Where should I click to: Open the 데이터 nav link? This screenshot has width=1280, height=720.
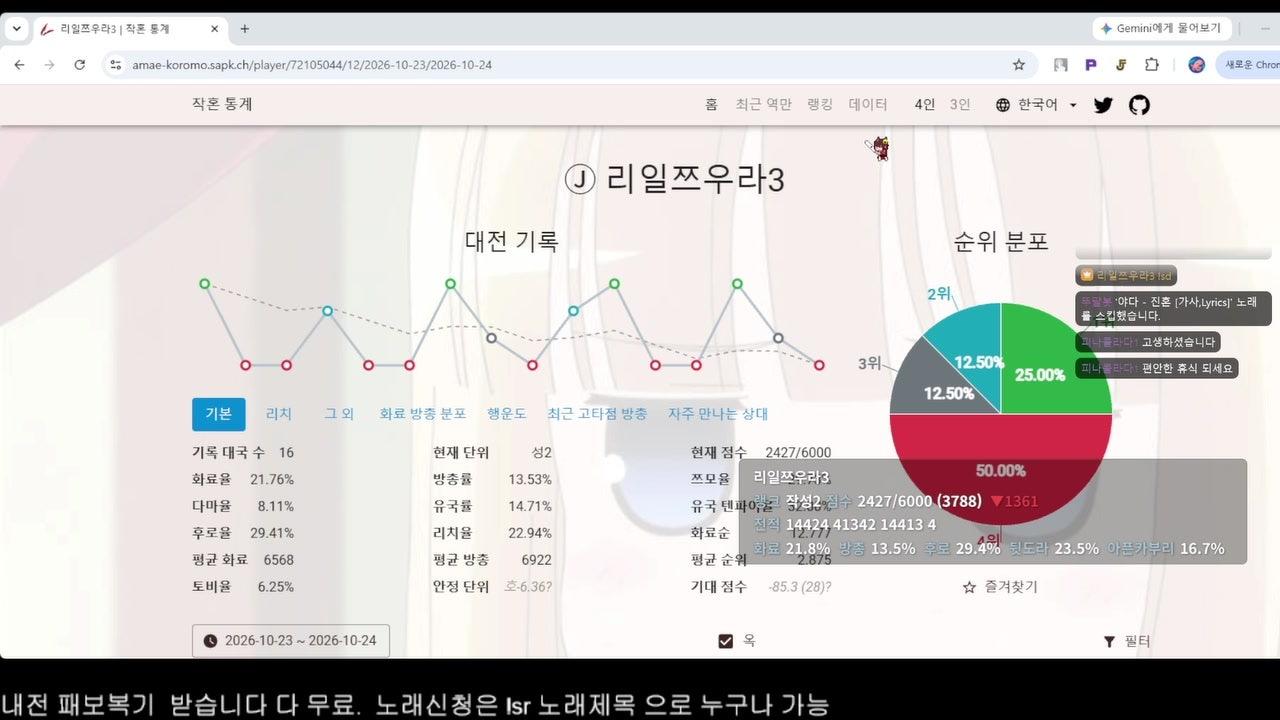[x=868, y=104]
